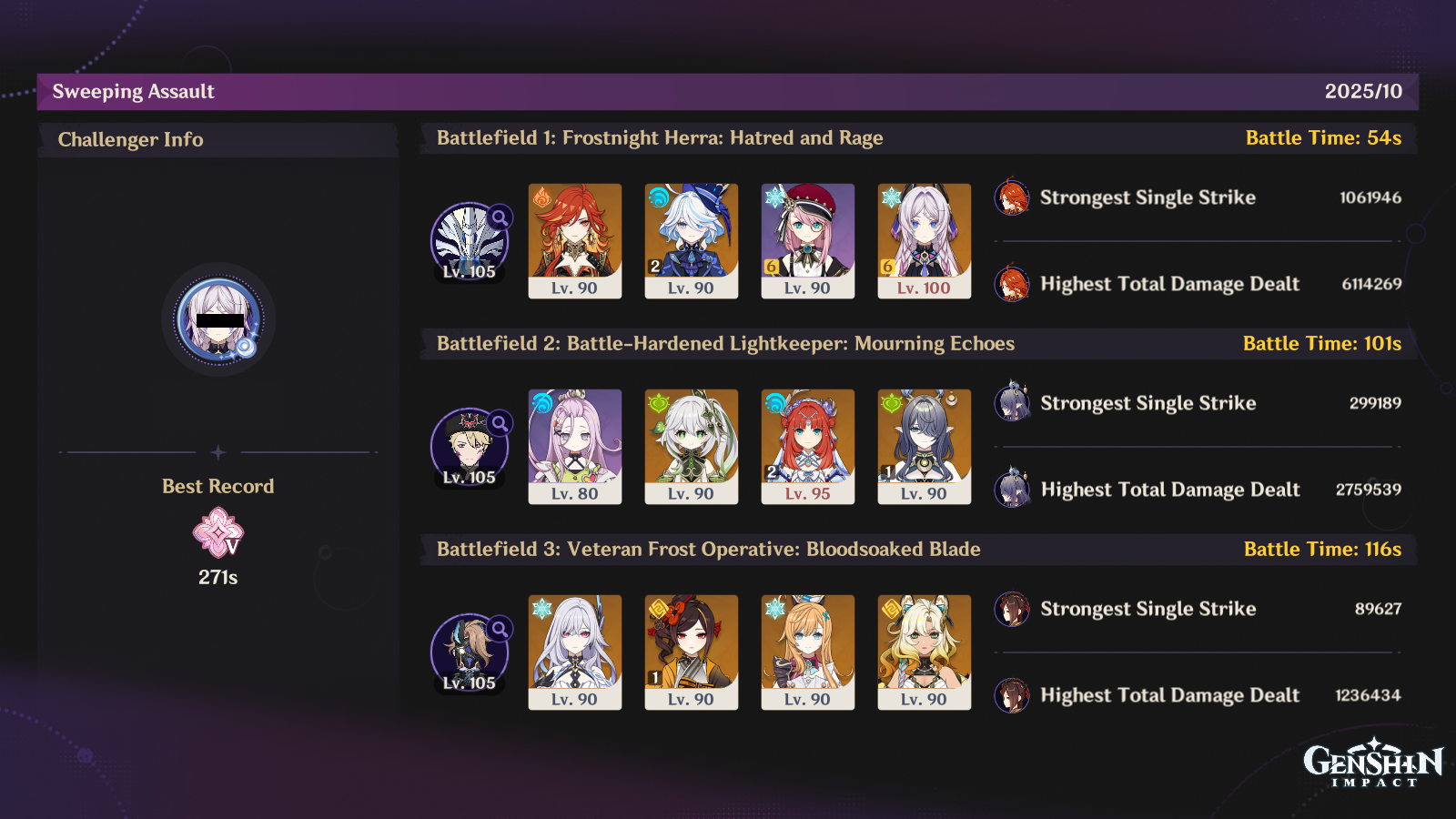1456x819 pixels.
Task: Click the pink Best Record difficulty badge
Action: point(218,533)
